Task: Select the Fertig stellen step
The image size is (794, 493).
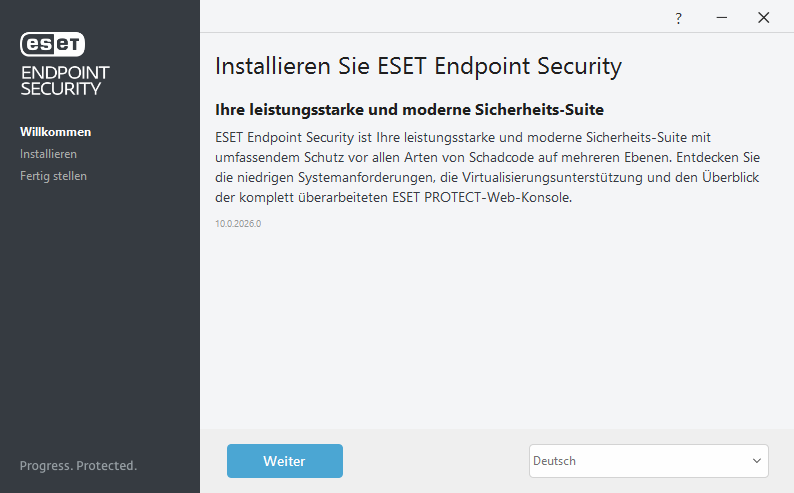Action: (53, 176)
